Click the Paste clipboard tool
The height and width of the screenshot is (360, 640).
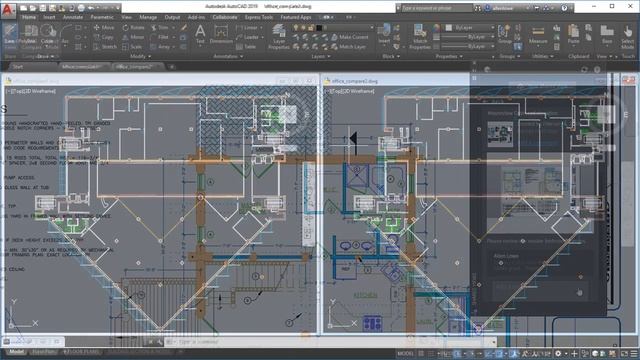[x=573, y=34]
